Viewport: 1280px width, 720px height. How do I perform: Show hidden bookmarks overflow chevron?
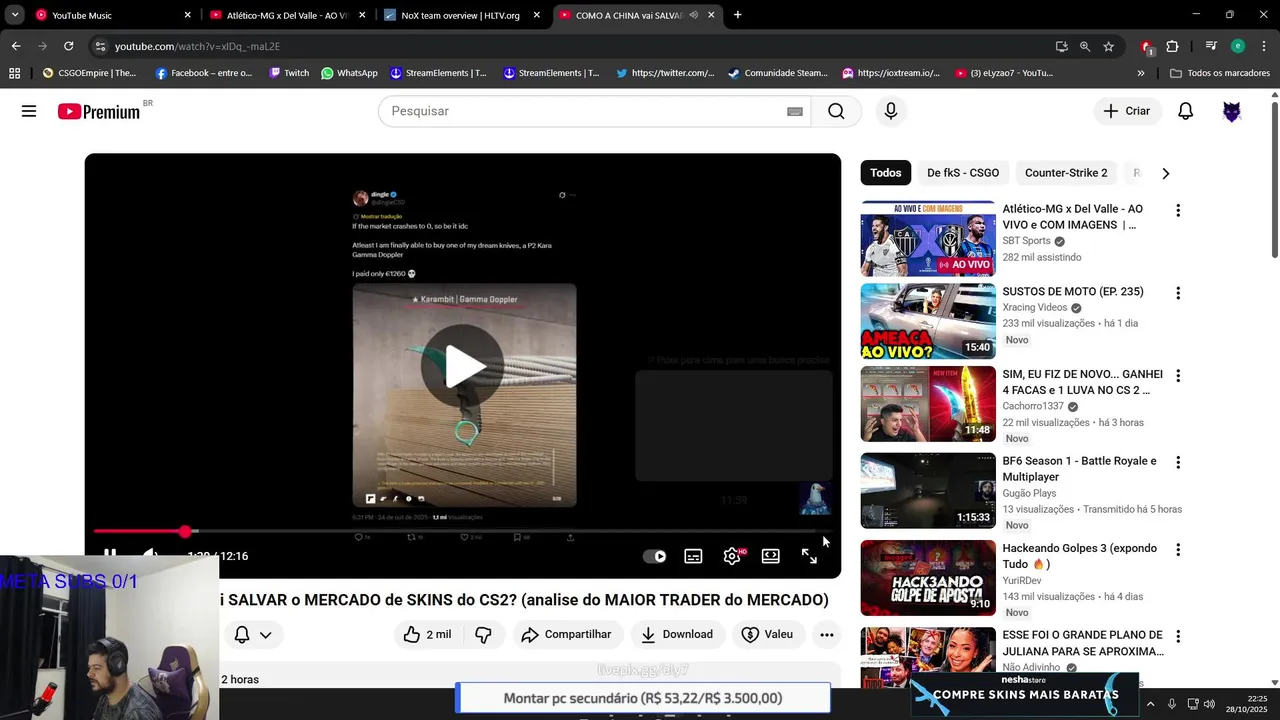(1141, 73)
